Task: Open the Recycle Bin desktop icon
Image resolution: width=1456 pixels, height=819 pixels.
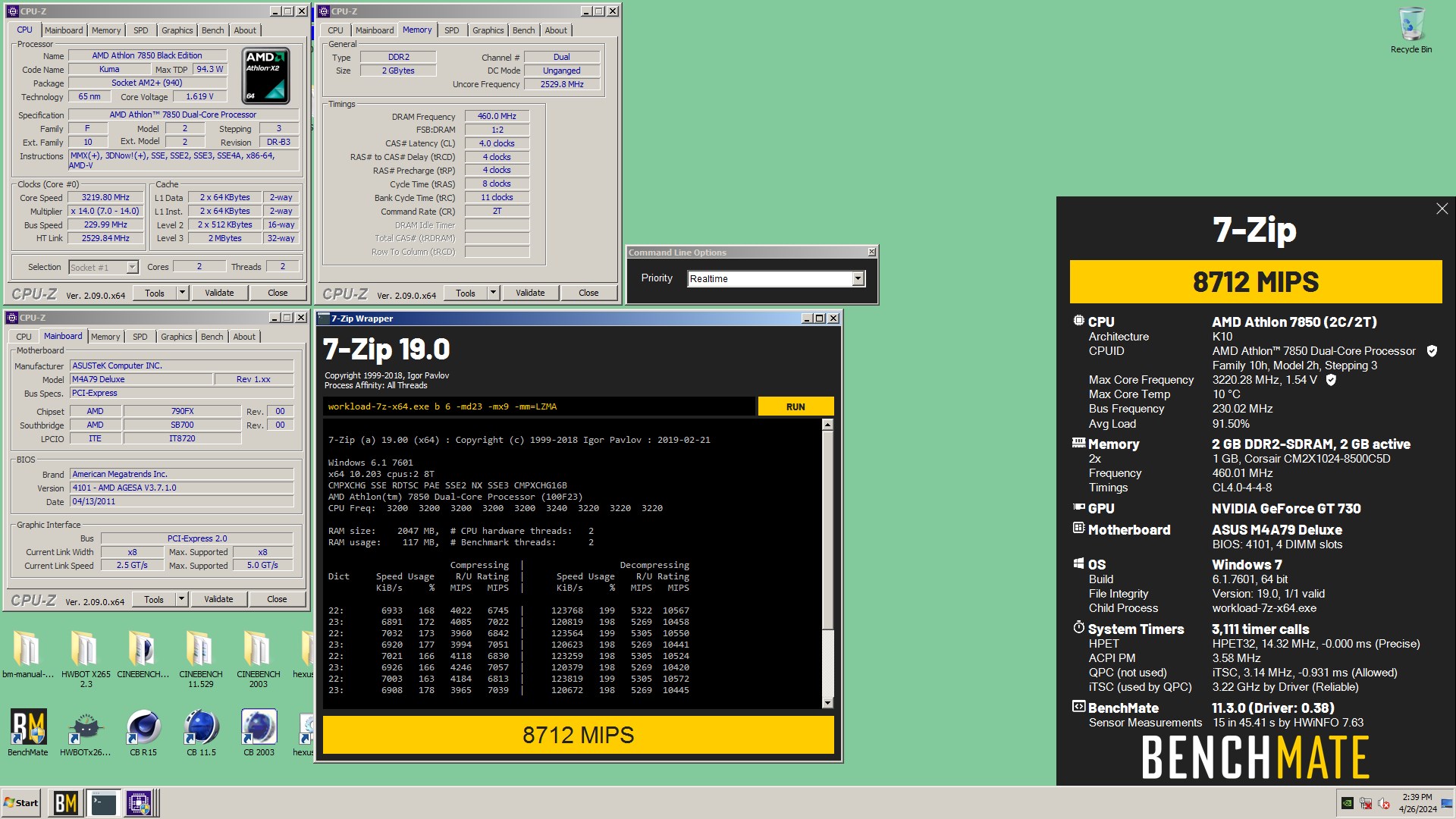Action: pyautogui.click(x=1411, y=30)
